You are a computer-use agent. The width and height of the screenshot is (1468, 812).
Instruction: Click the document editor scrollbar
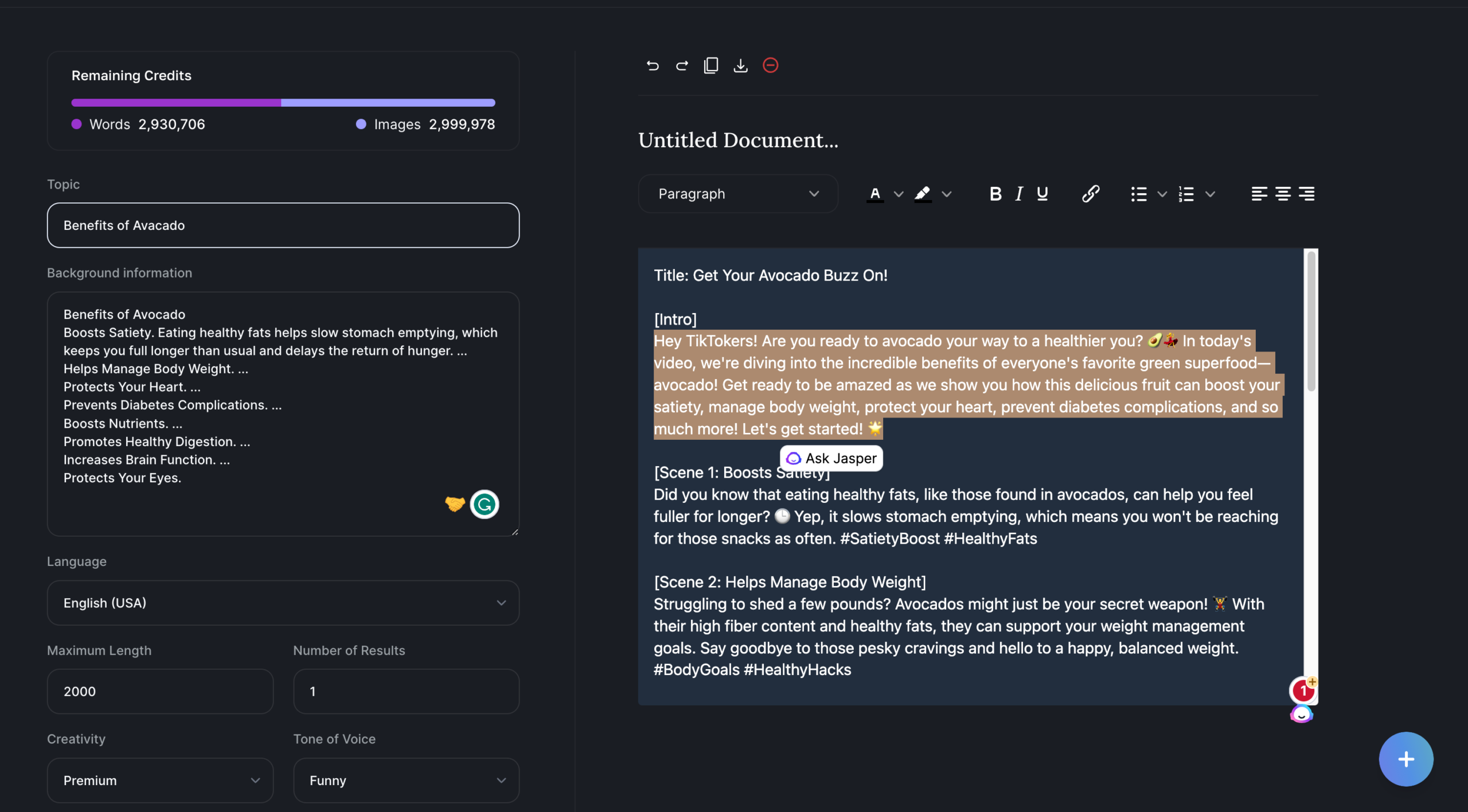[x=1311, y=321]
